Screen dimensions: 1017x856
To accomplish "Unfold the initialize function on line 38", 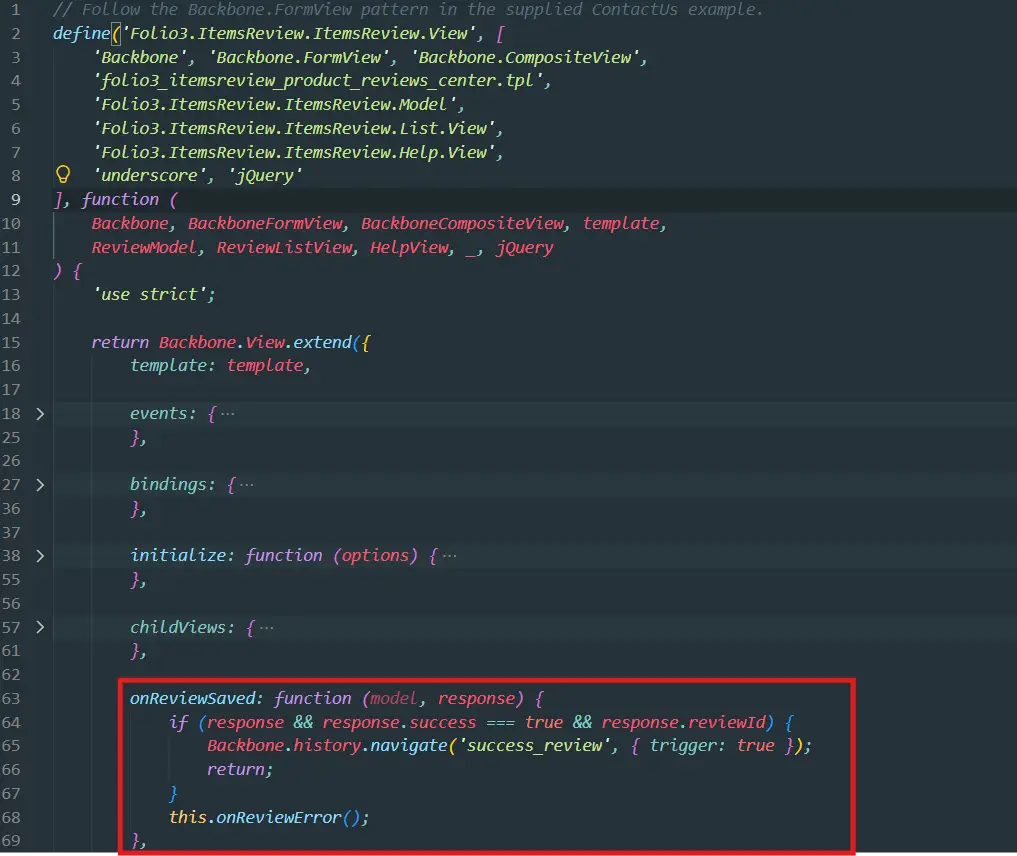I will coord(40,556).
